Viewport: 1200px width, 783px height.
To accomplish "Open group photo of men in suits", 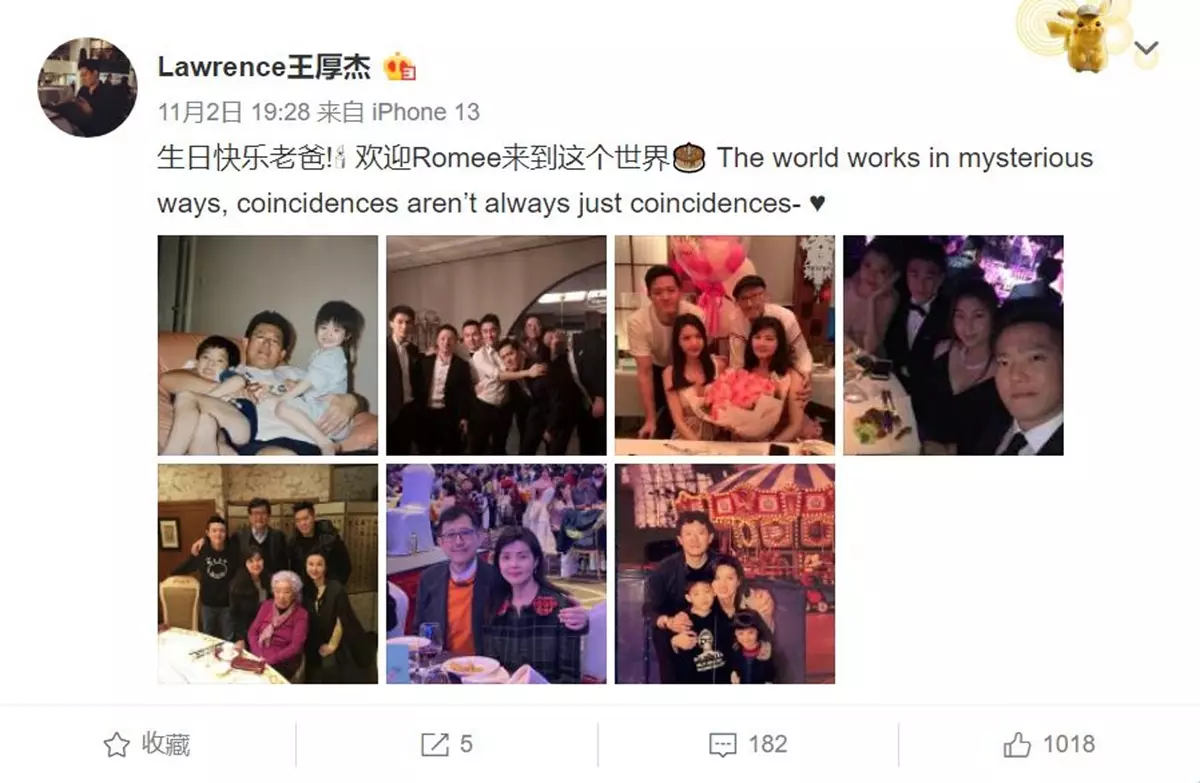I will tap(496, 345).
